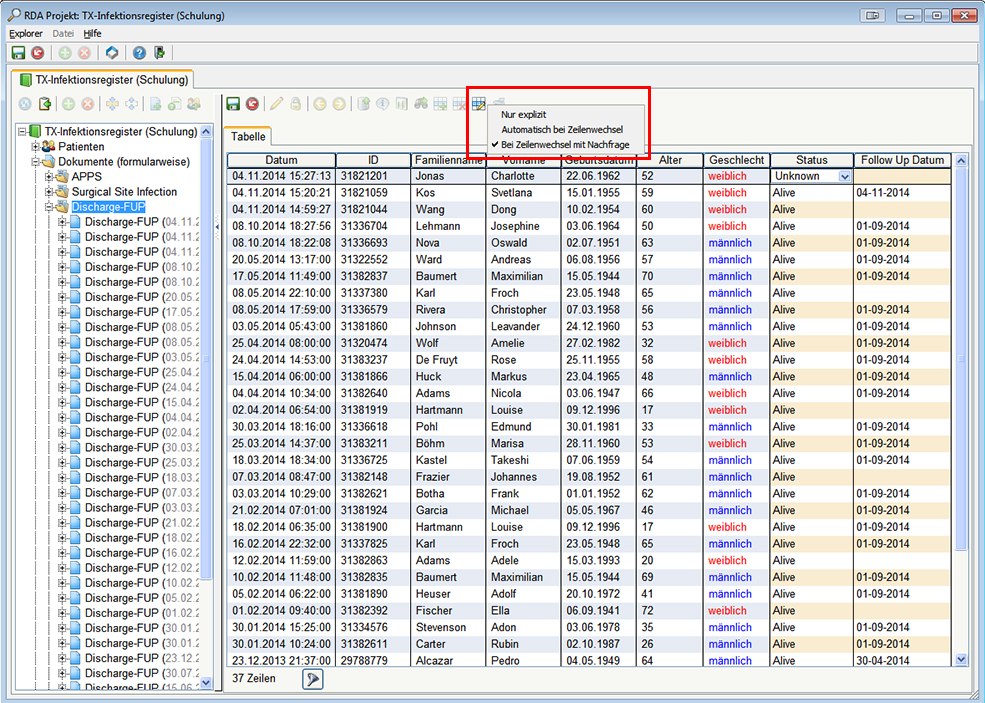
Task: Click the save icon above the Tabelle tab
Action: point(233,103)
